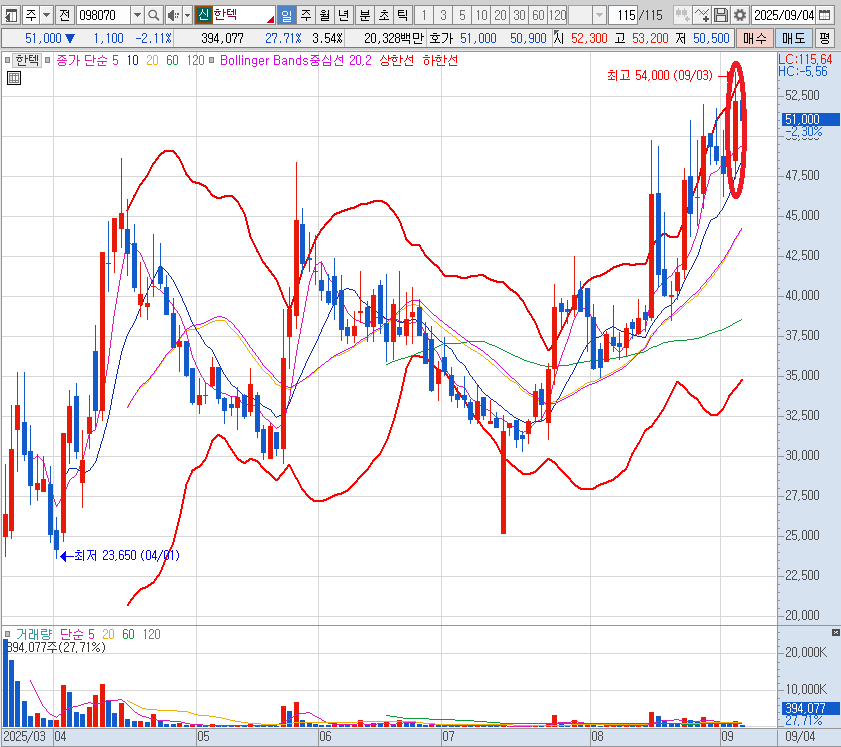841x747 pixels.
Task: Save the chart with floppy disk icon
Action: (x=721, y=15)
